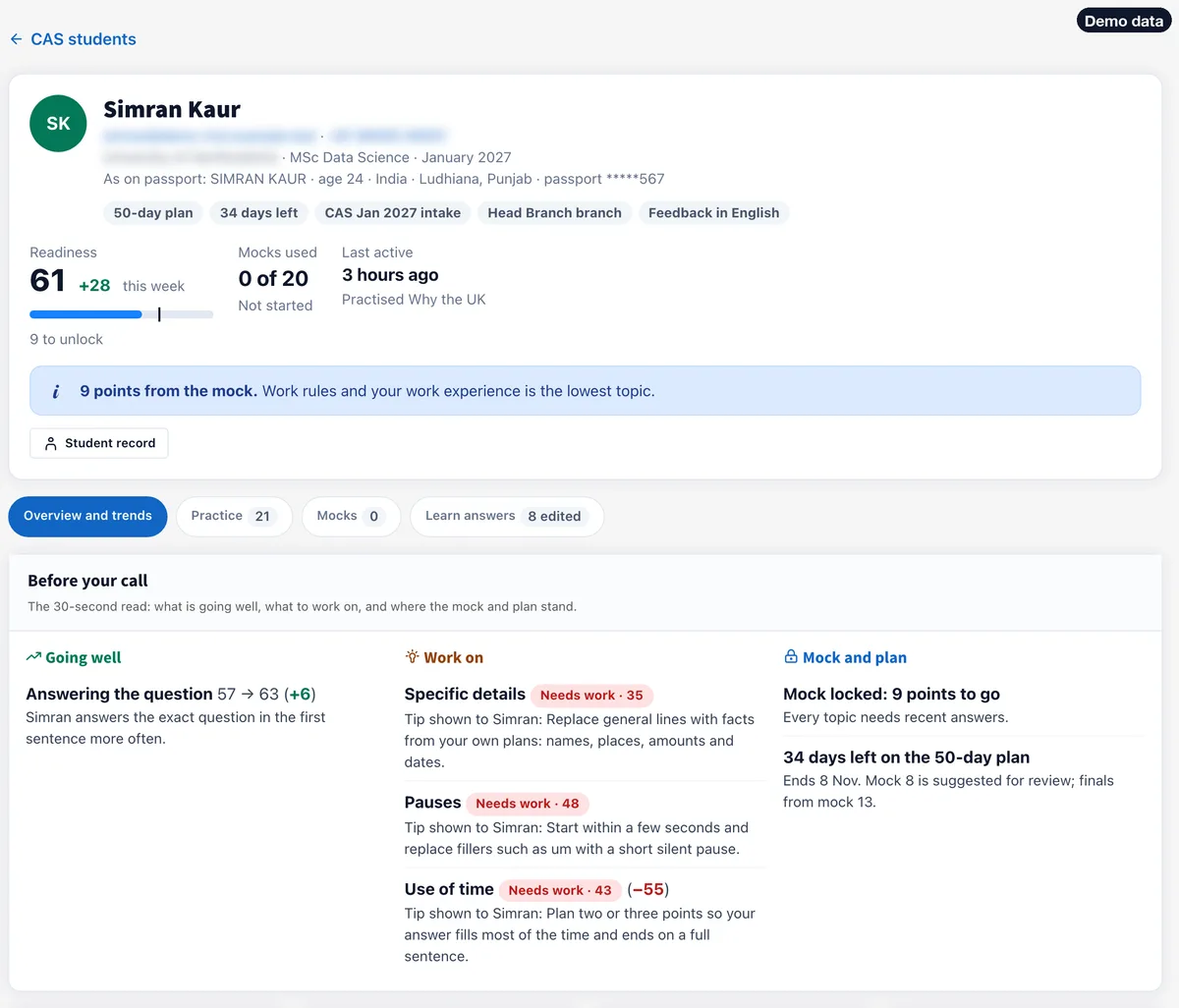Image resolution: width=1179 pixels, height=1008 pixels.
Task: Click the Readiness progress bar
Action: click(x=121, y=314)
